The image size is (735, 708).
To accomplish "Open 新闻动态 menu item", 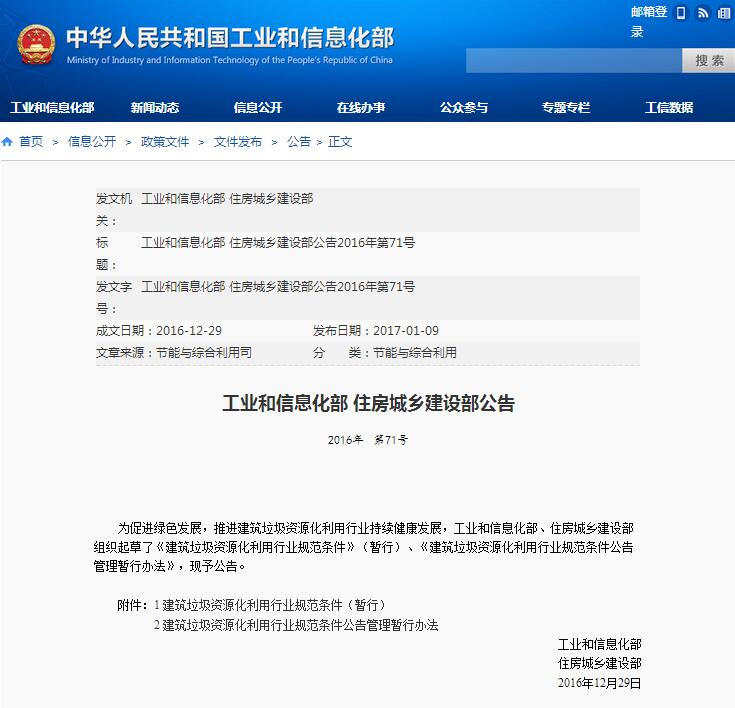I will click(155, 107).
